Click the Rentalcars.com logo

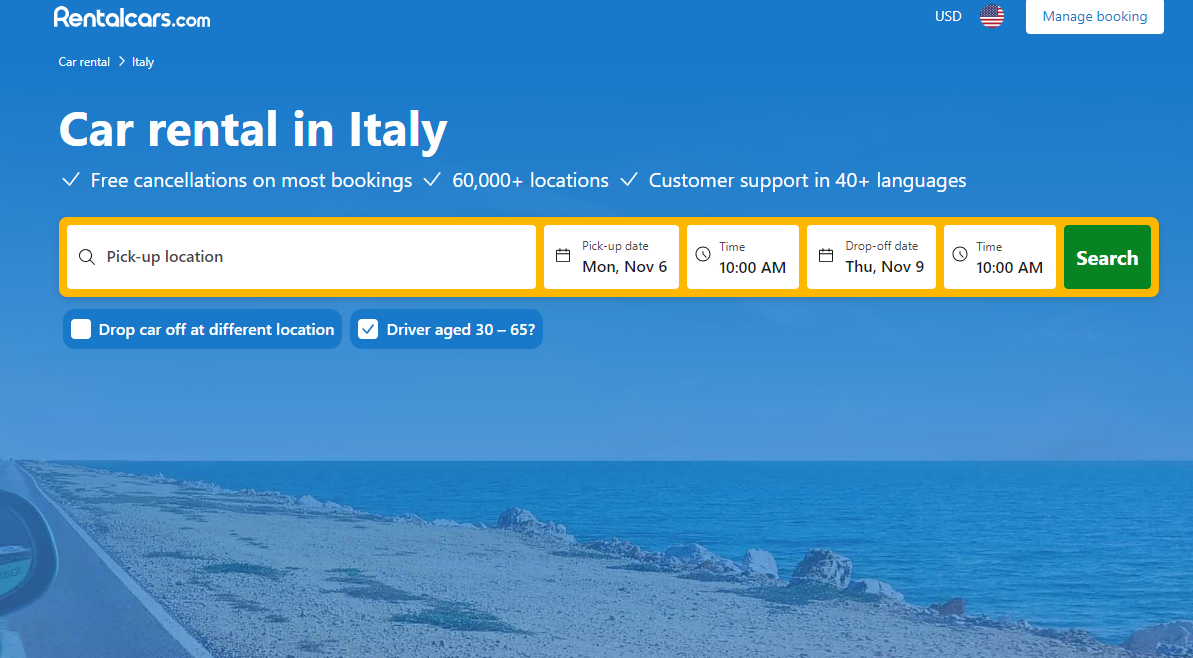(132, 17)
